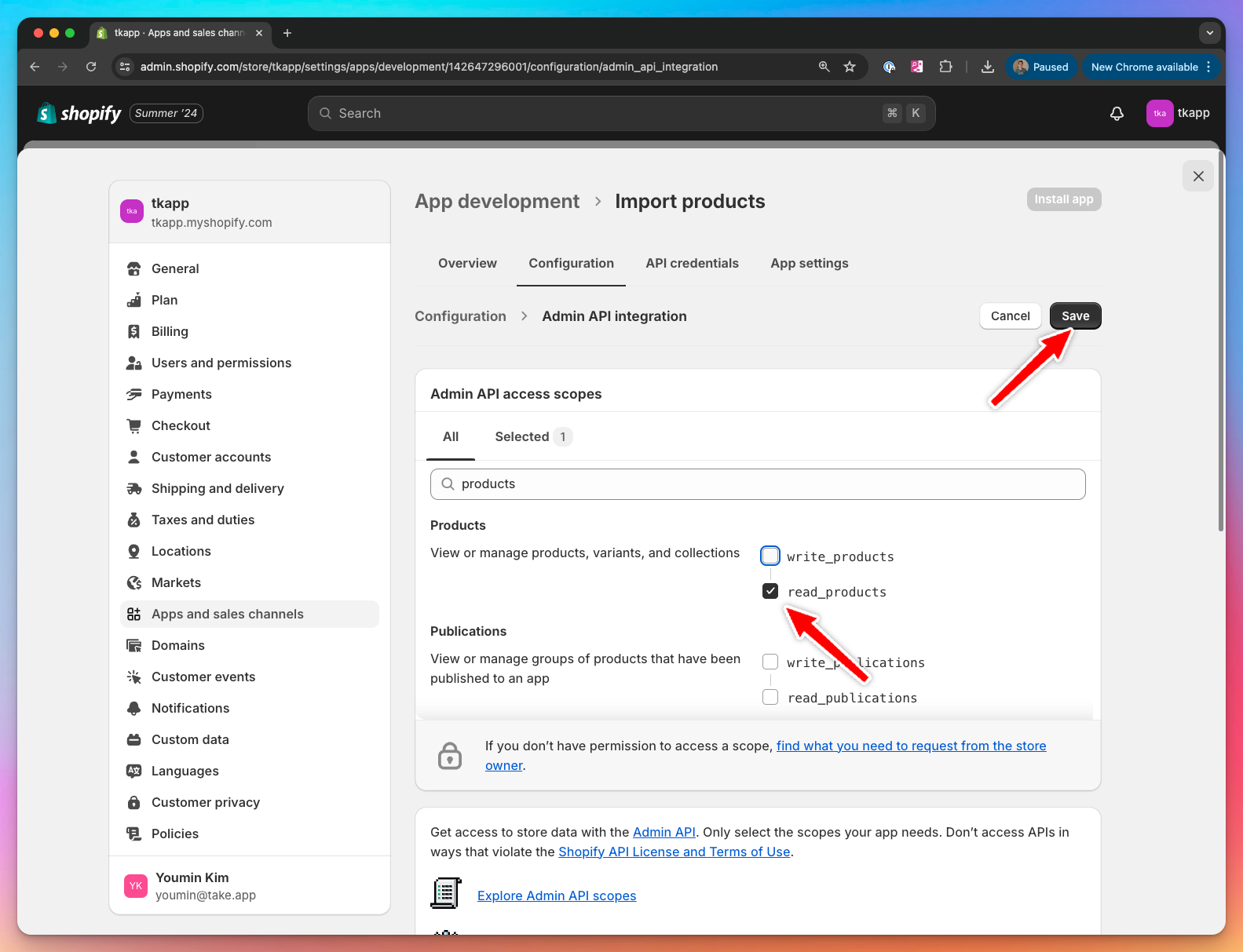Click the Markets globe icon
The image size is (1243, 952).
point(134,582)
